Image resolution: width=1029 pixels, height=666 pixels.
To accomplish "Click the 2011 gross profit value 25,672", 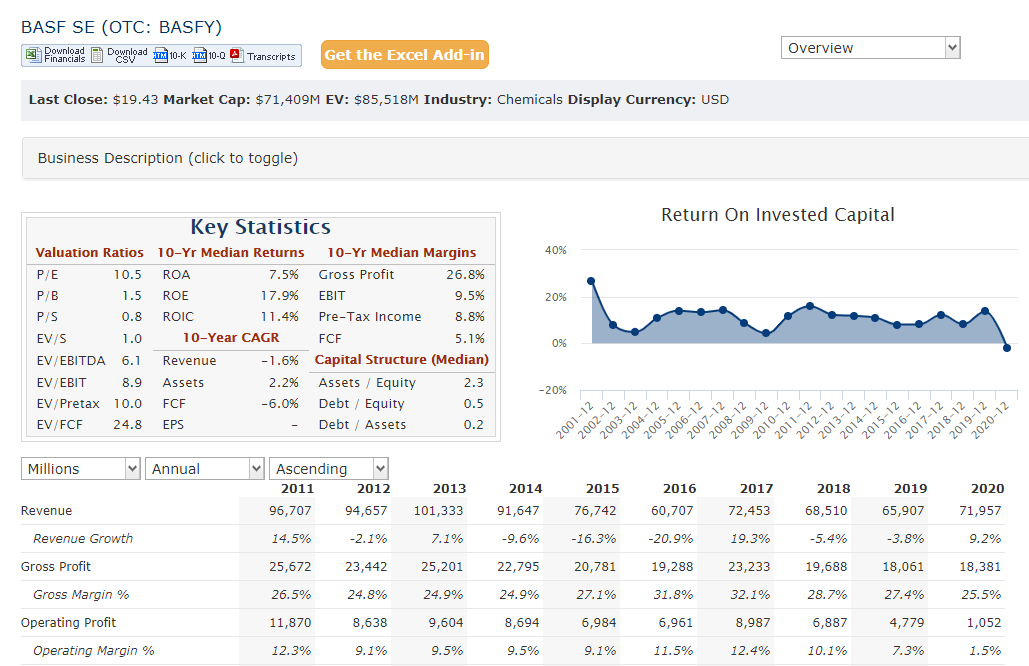I will [x=290, y=566].
